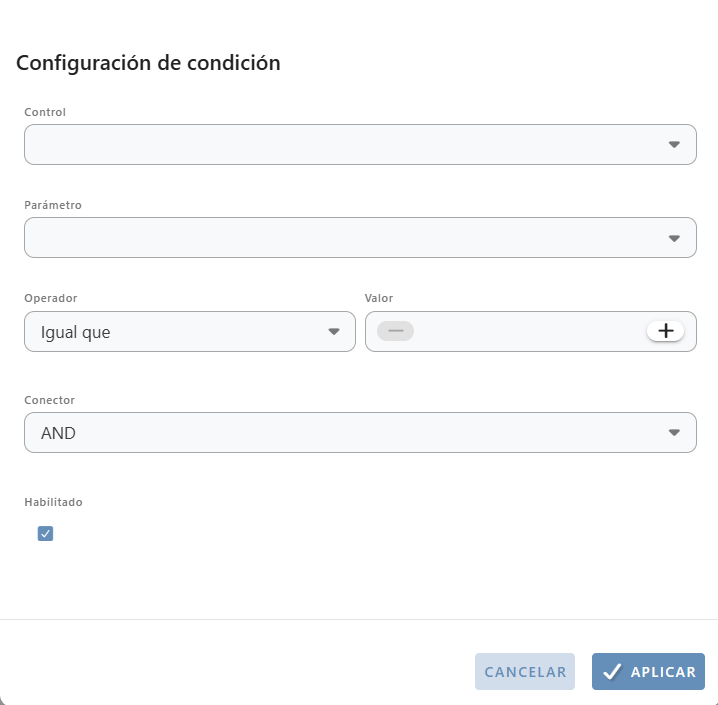Screen dimensions: 718x705
Task: Click the checkmark icon on the Aplicar button
Action: click(612, 672)
